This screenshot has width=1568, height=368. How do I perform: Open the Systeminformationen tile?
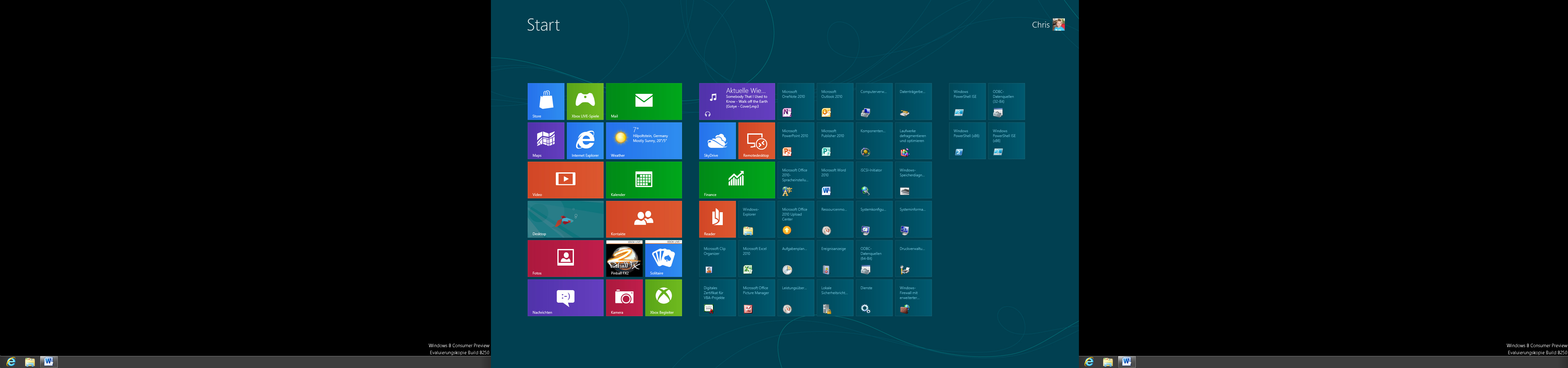pyautogui.click(x=913, y=219)
